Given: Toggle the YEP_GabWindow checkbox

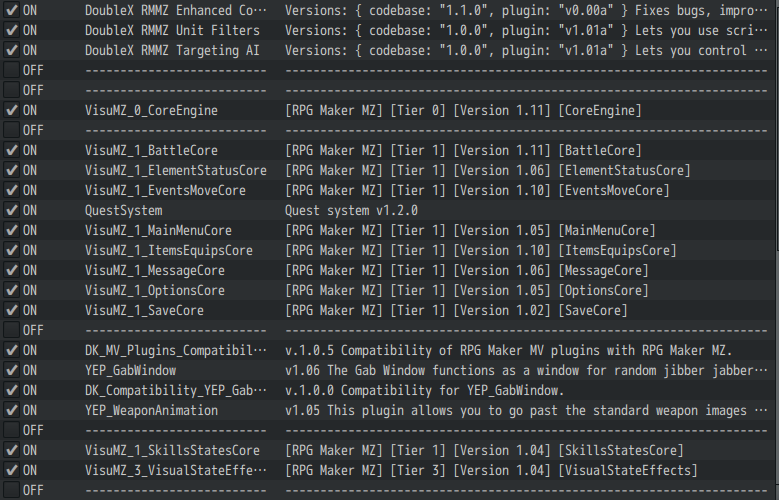Looking at the screenshot, I should pos(11,370).
